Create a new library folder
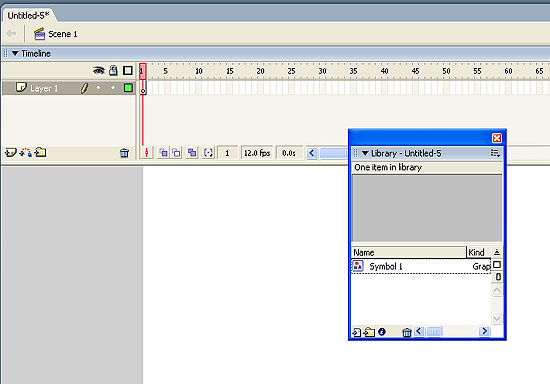550x384 pixels. point(369,332)
